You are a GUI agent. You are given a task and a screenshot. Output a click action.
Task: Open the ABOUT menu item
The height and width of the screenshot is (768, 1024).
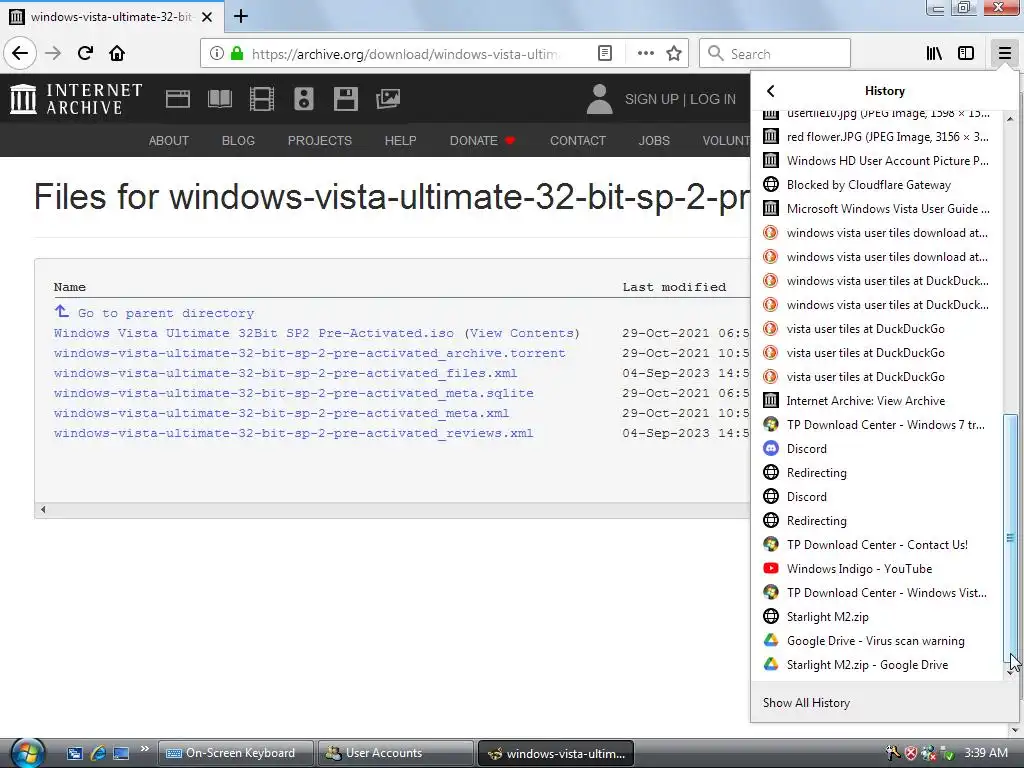168,140
